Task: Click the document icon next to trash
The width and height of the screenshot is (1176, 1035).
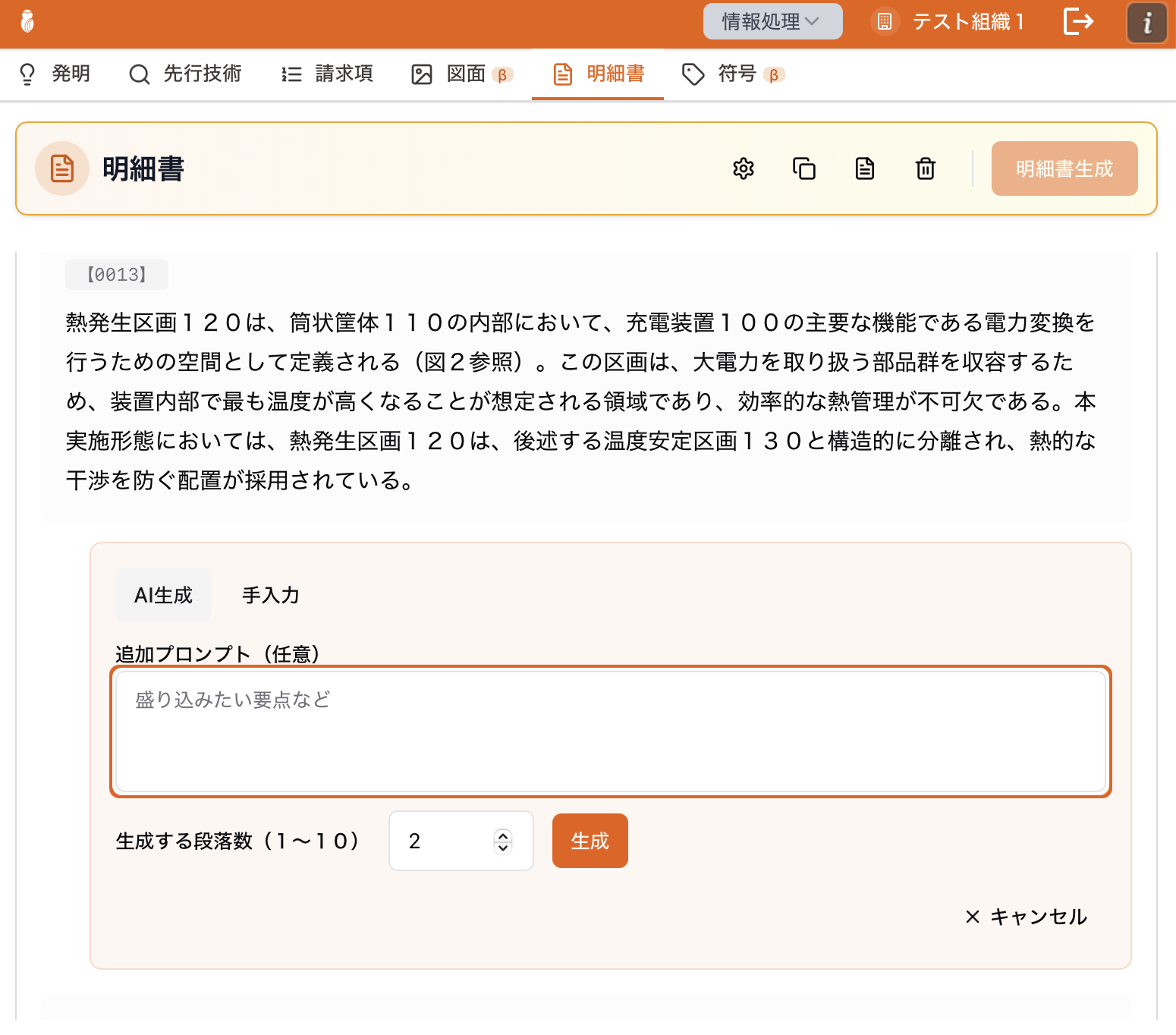Action: point(865,168)
